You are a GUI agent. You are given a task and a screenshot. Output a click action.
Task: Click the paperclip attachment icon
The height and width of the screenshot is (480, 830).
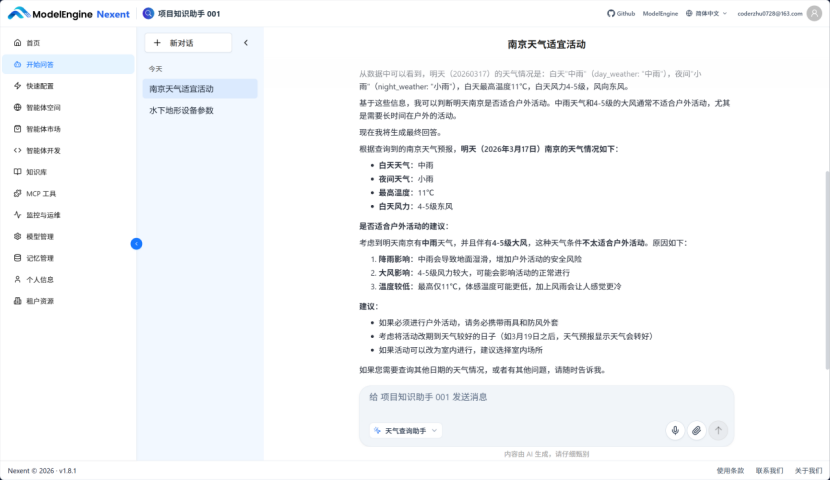pos(697,431)
